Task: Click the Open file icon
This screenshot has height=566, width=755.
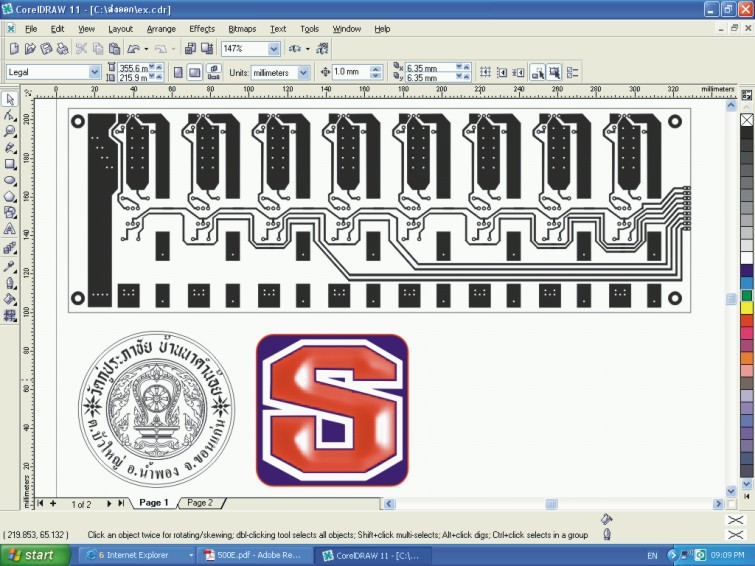Action: (30, 49)
